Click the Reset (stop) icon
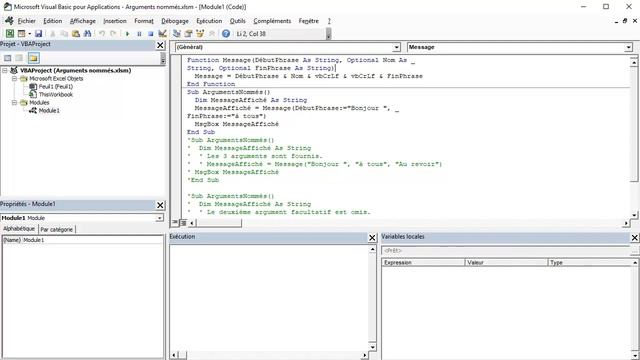The image size is (640, 360). pyautogui.click(x=151, y=33)
